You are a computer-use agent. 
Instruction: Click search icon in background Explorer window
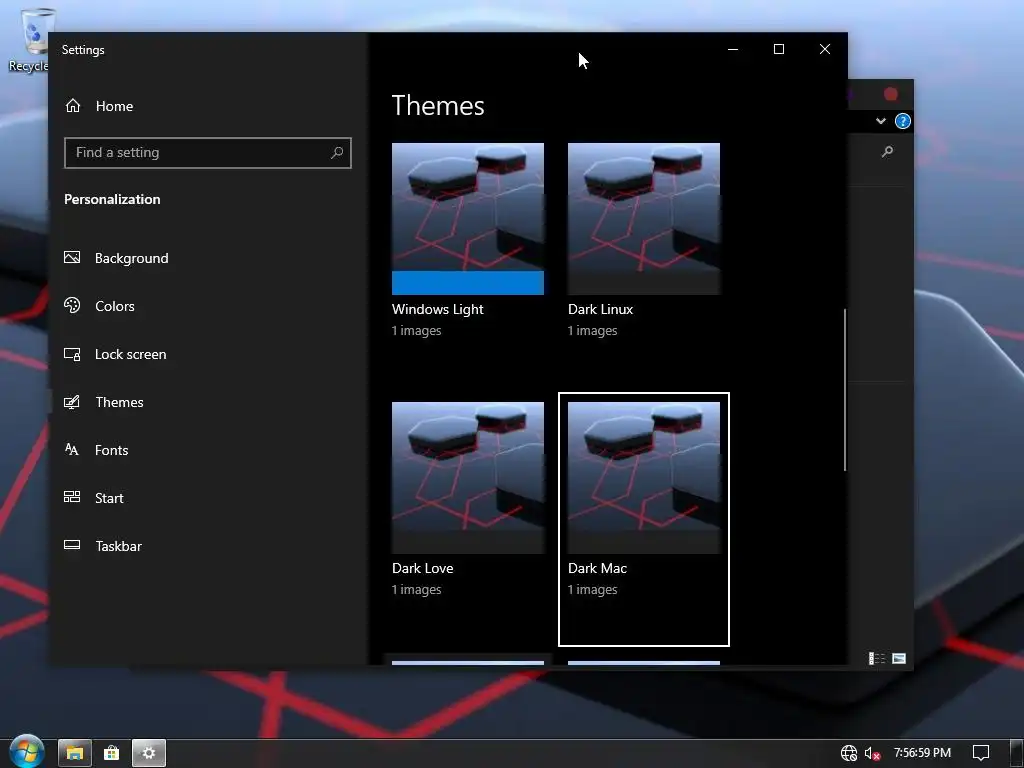point(887,152)
